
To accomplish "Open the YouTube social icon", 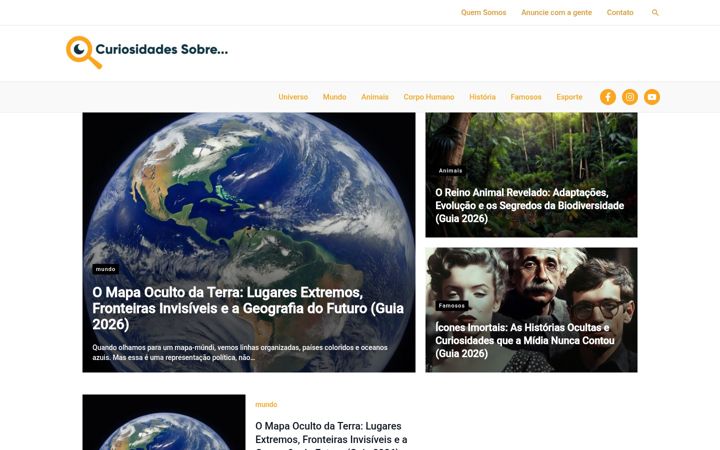I will (x=652, y=97).
